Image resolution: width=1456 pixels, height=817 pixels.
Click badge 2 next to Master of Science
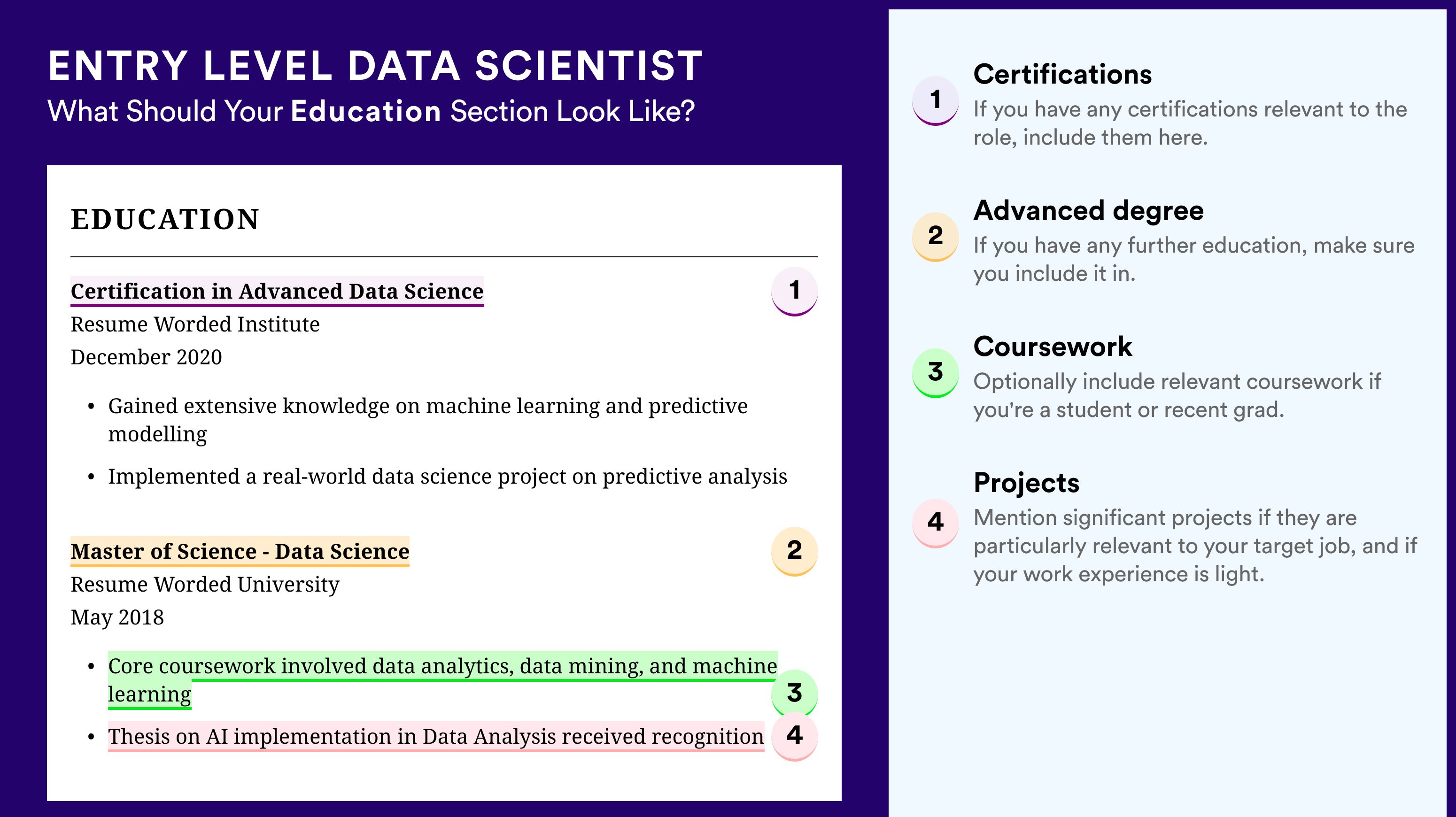tap(794, 551)
